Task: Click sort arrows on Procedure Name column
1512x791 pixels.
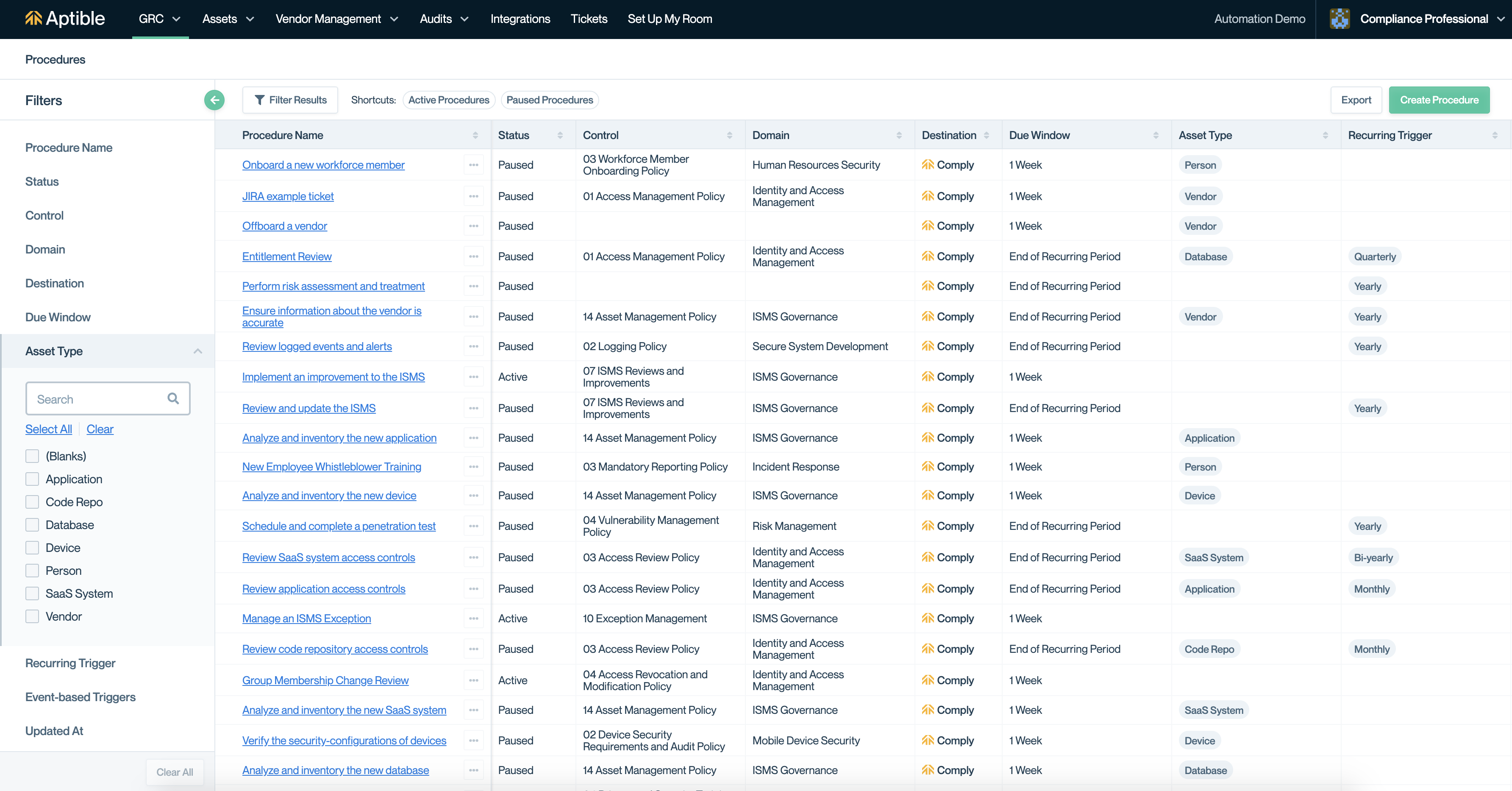Action: tap(475, 136)
